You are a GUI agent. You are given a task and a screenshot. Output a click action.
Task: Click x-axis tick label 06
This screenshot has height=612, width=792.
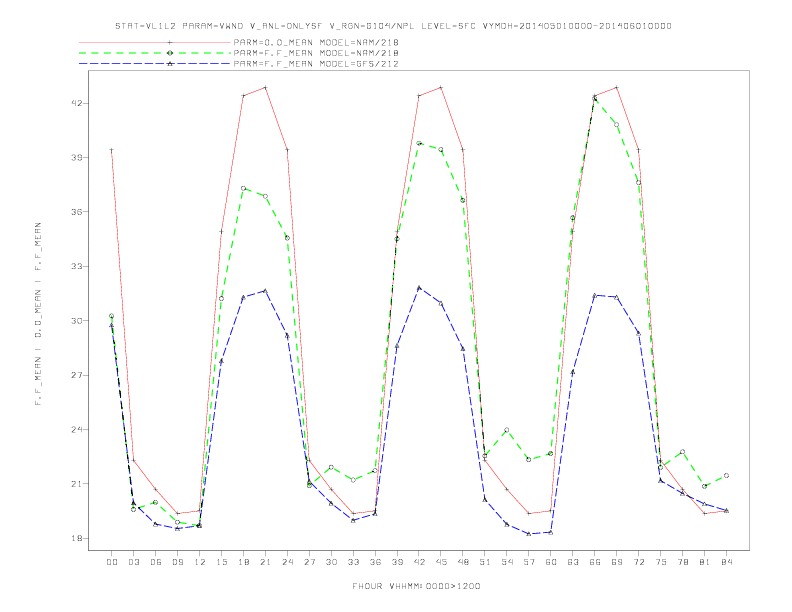[156, 562]
